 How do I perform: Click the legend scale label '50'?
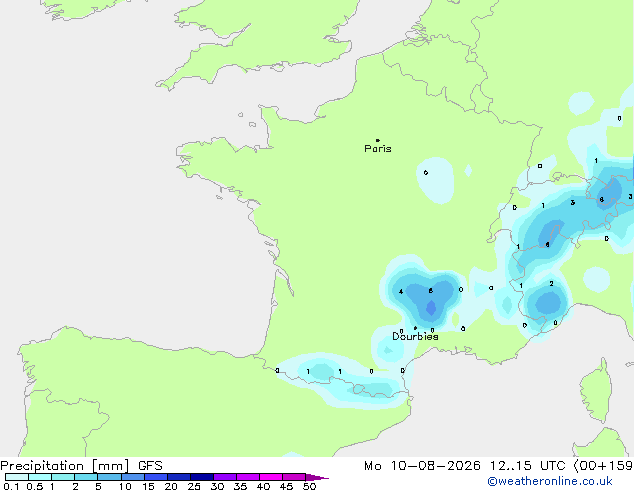point(309,486)
